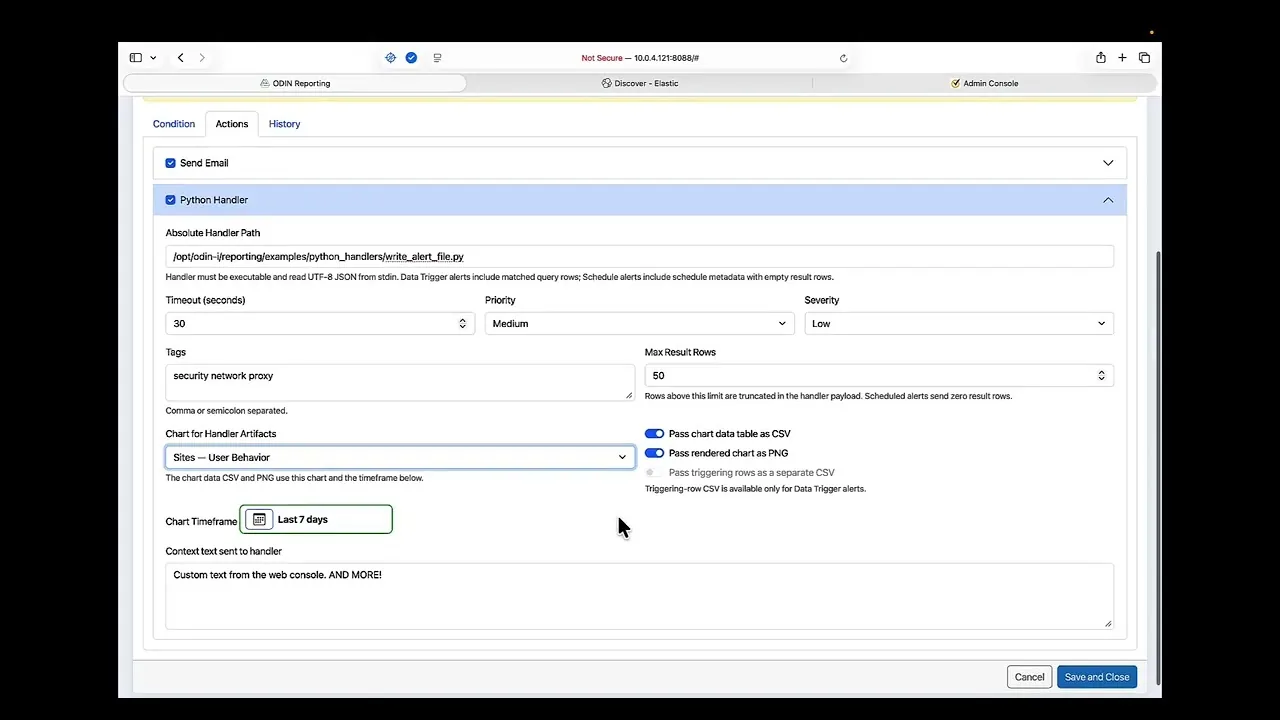
Task: Open the sidebar tab group dropdown arrow
Action: pyautogui.click(x=153, y=58)
